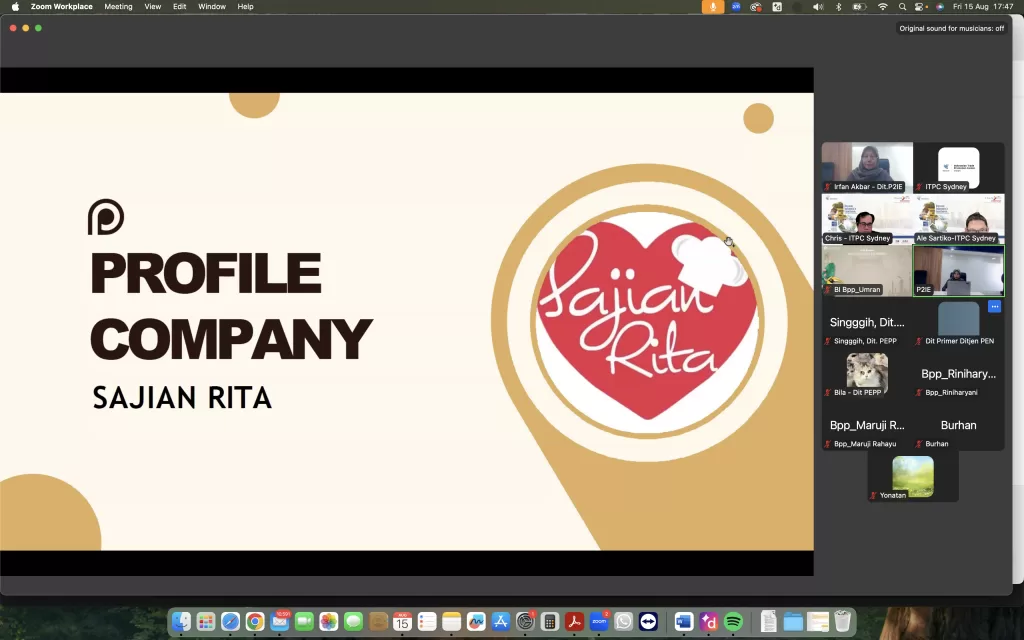The height and width of the screenshot is (640, 1024).
Task: Toggle Original sound for musicians button
Action: tap(951, 28)
